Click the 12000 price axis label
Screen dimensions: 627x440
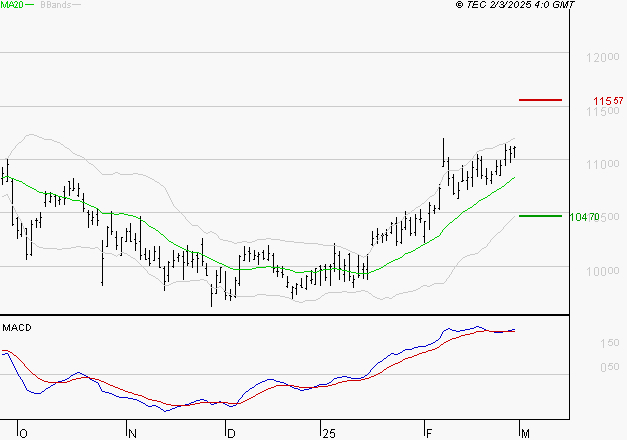click(x=603, y=58)
